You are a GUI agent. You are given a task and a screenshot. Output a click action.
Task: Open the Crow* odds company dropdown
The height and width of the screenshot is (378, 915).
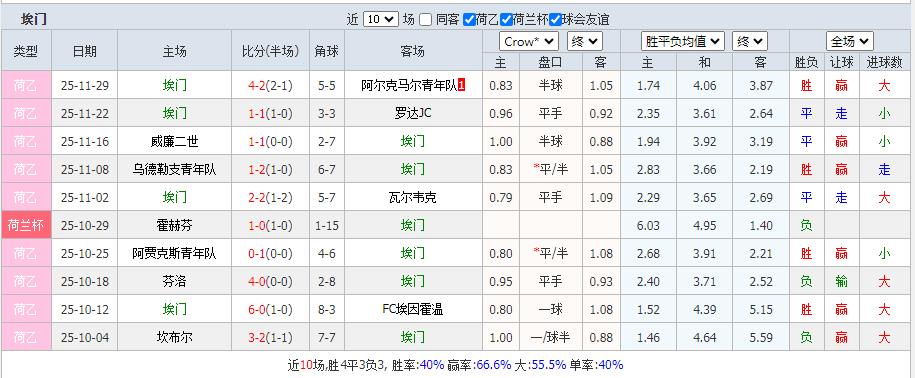point(529,41)
